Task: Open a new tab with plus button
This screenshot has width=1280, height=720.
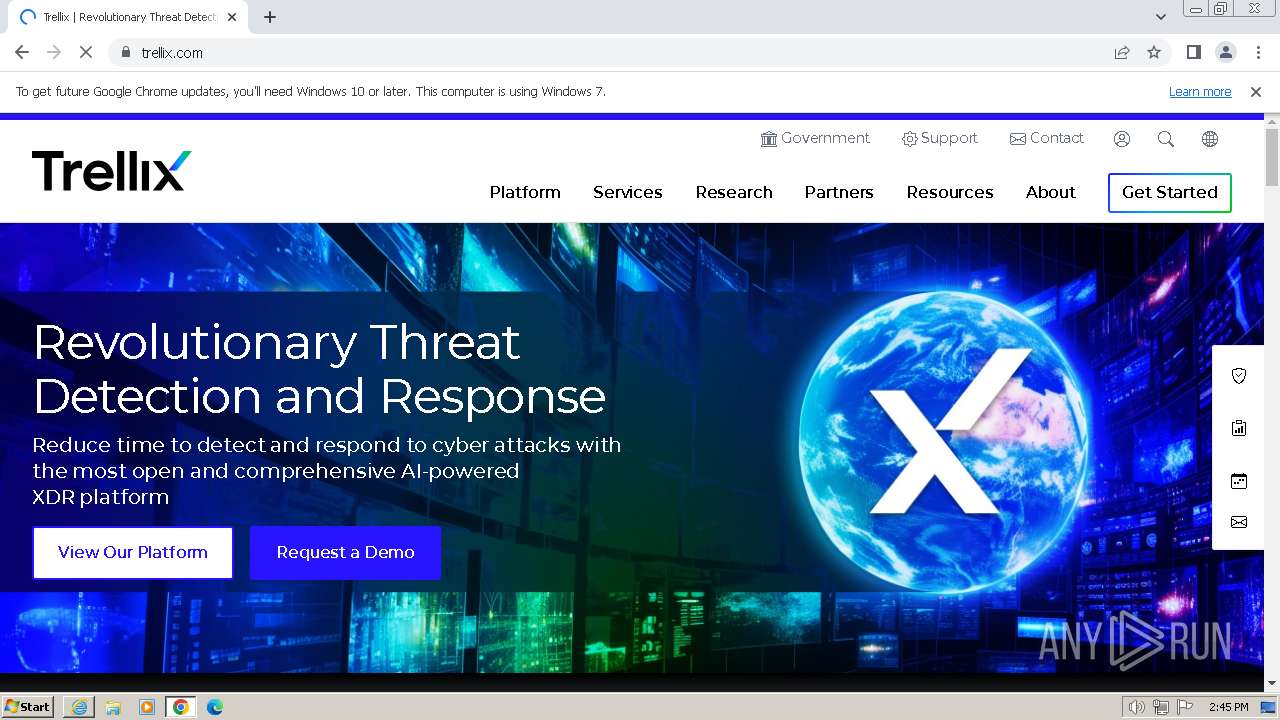Action: (270, 17)
